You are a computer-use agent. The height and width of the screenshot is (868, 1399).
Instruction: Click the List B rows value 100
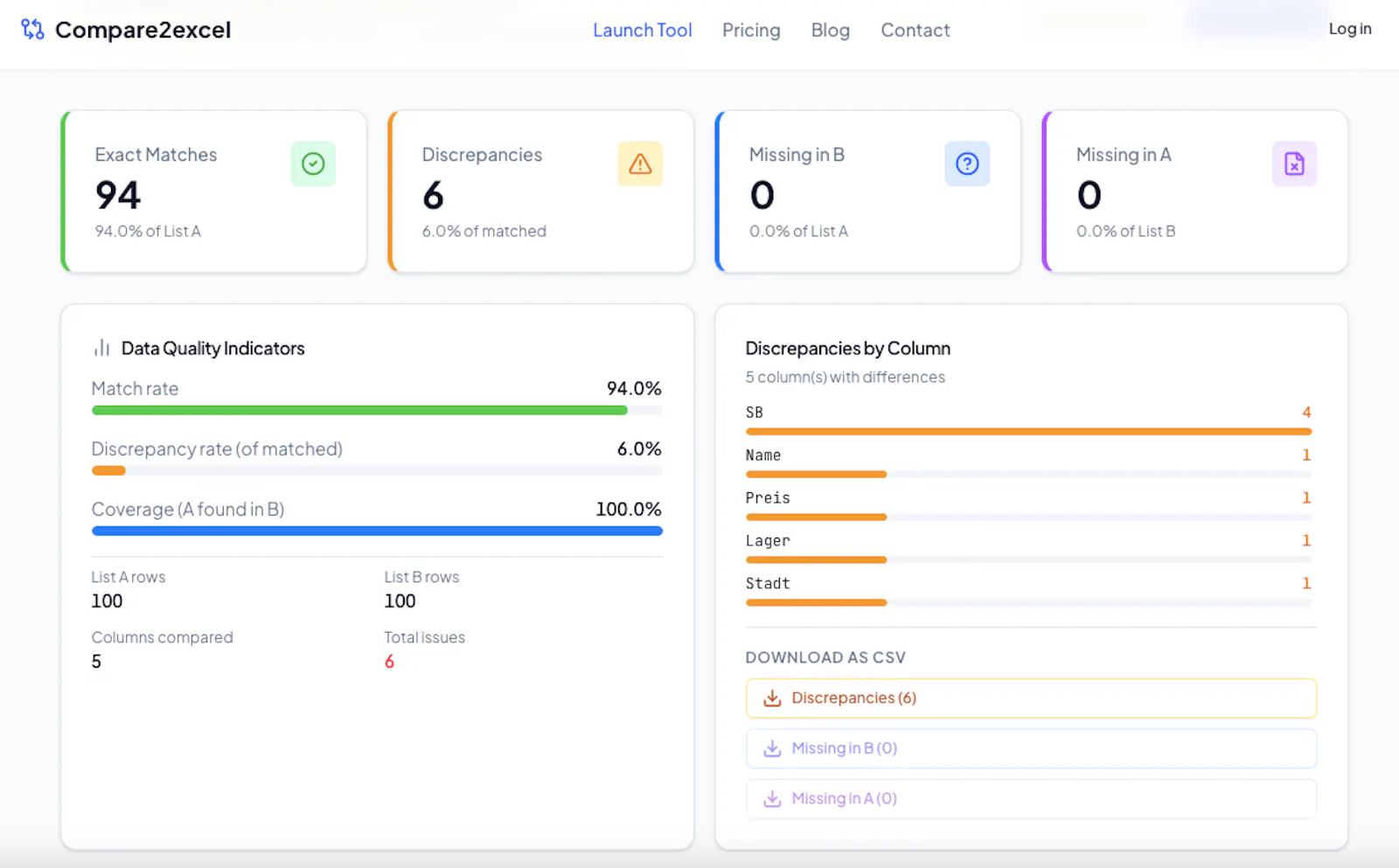(400, 601)
